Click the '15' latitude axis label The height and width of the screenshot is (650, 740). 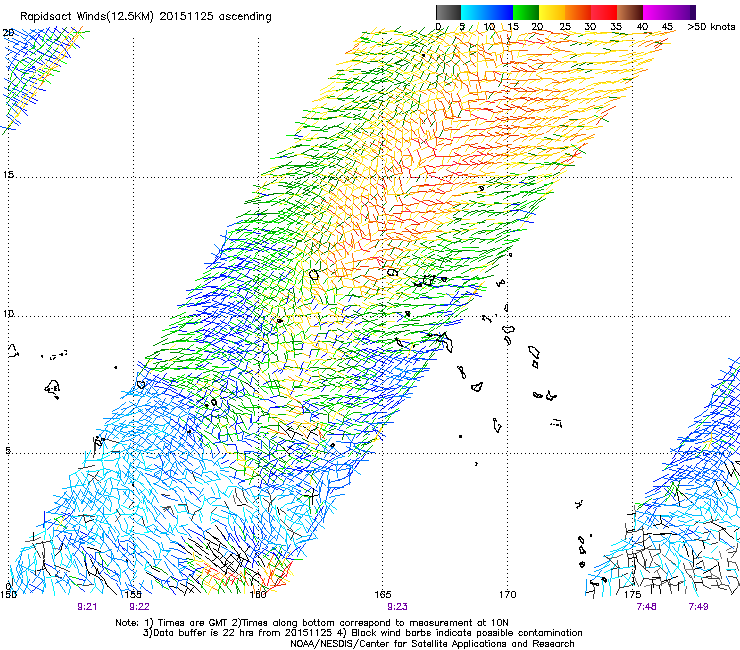click(8, 175)
